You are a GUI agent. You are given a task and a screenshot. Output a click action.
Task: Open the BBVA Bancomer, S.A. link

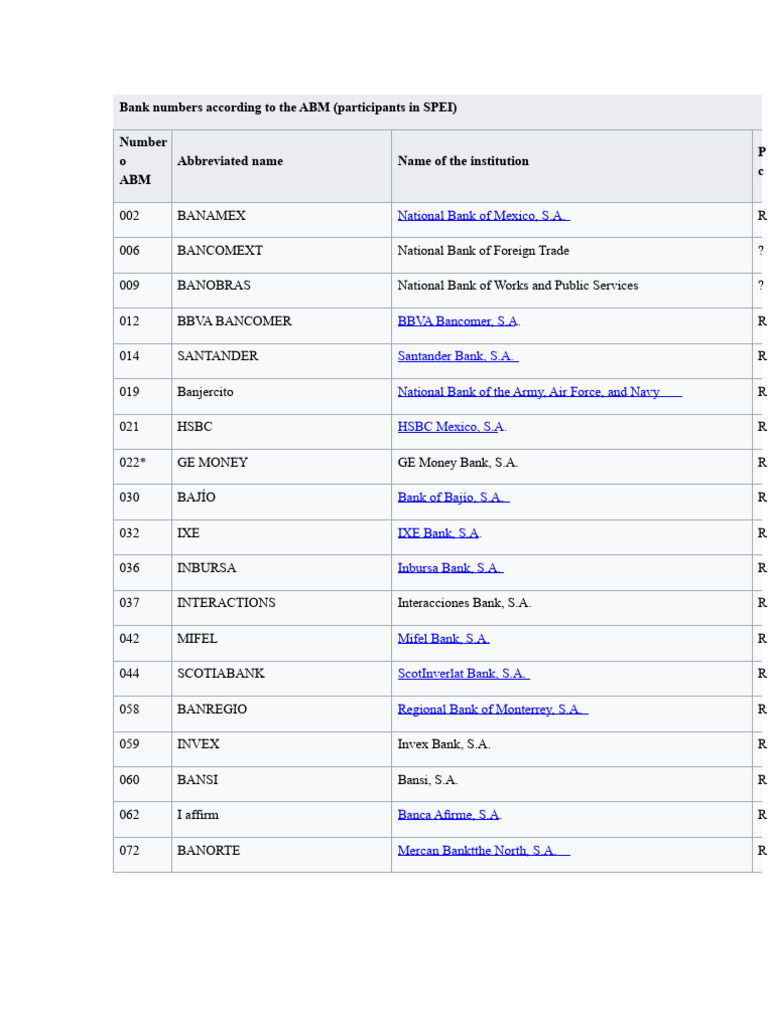point(458,321)
